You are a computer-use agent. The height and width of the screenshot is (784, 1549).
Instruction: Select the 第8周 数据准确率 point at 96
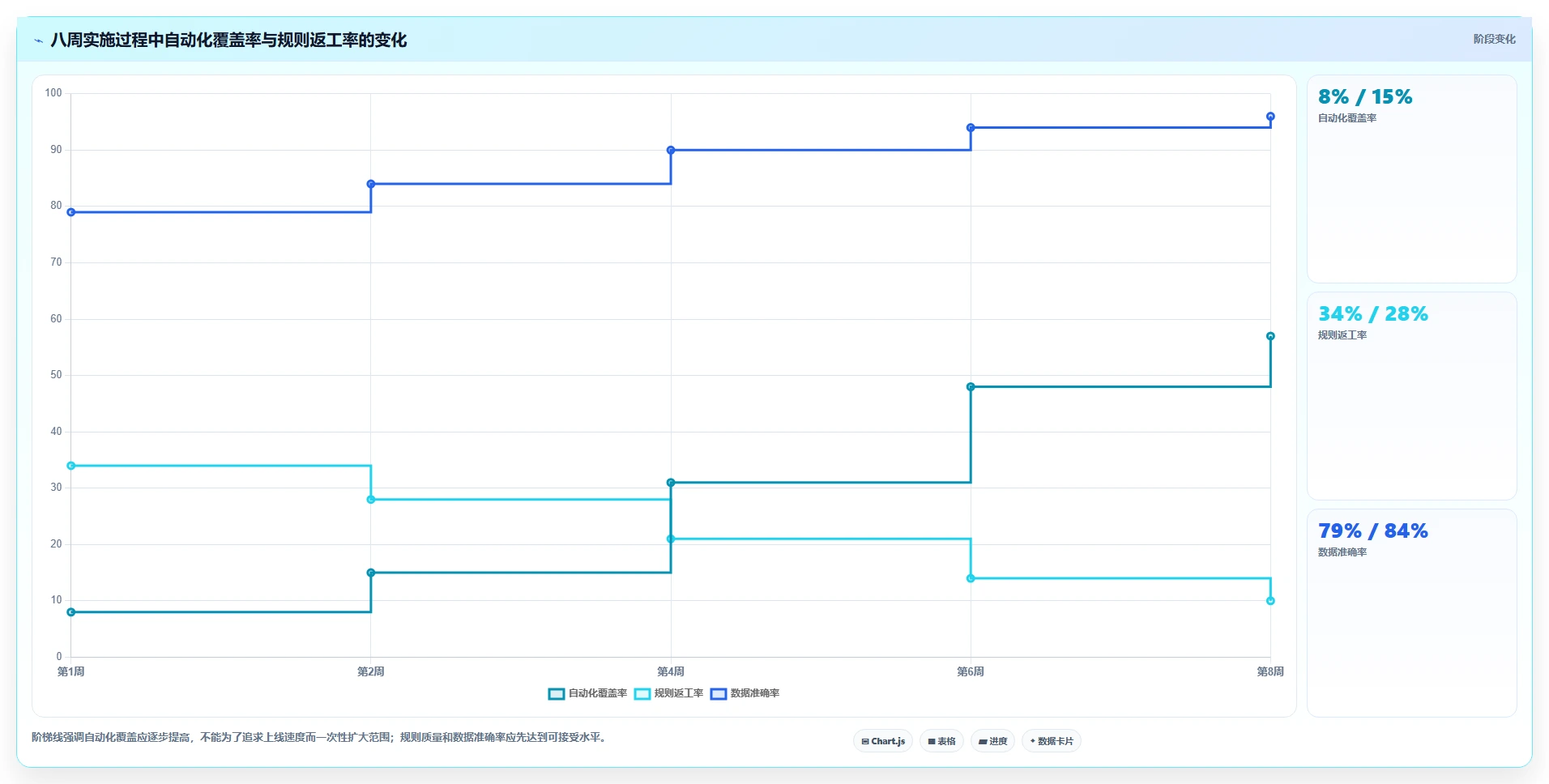[1270, 117]
